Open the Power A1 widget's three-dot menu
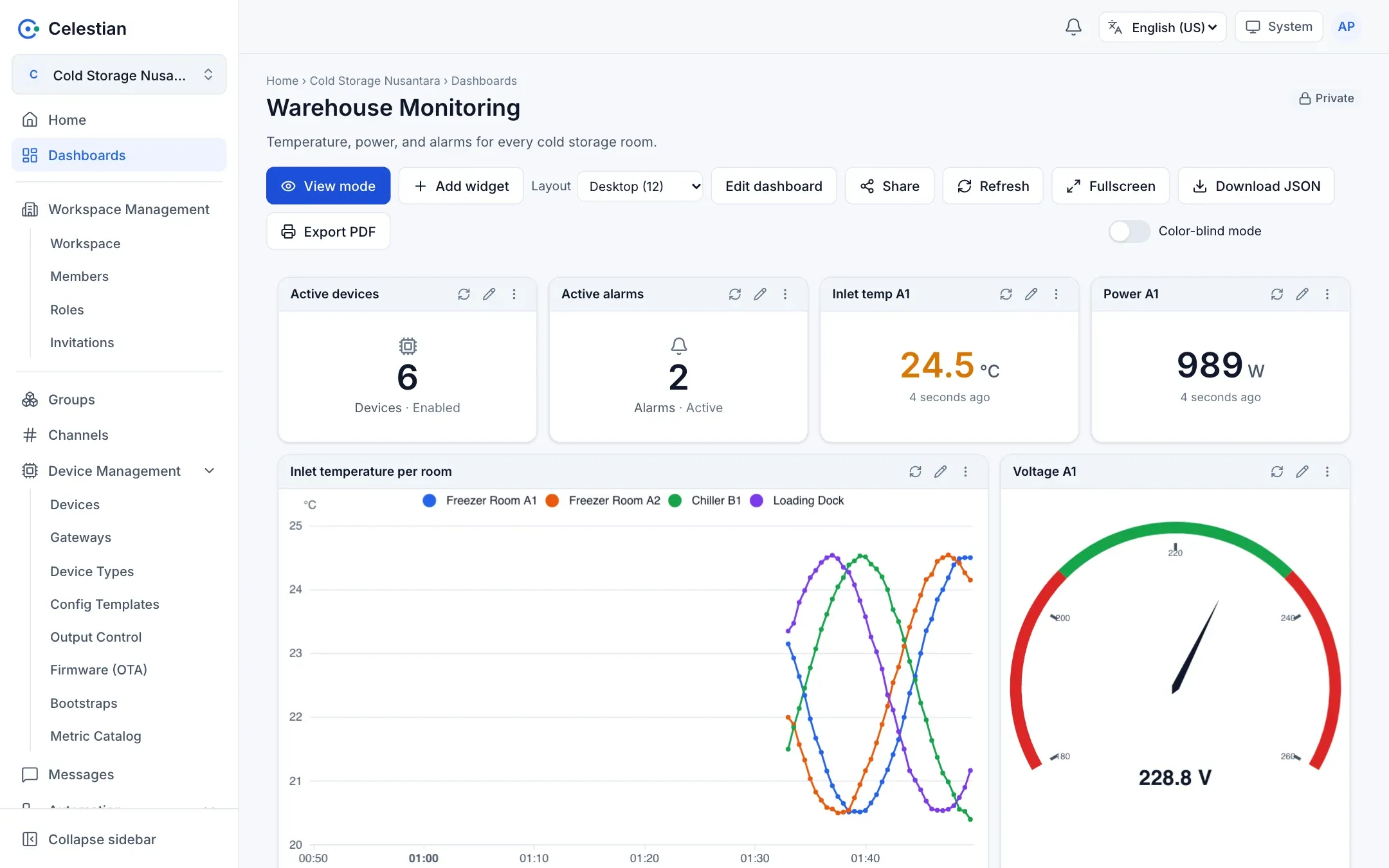Screen dimensions: 1389x868 pos(1327,294)
